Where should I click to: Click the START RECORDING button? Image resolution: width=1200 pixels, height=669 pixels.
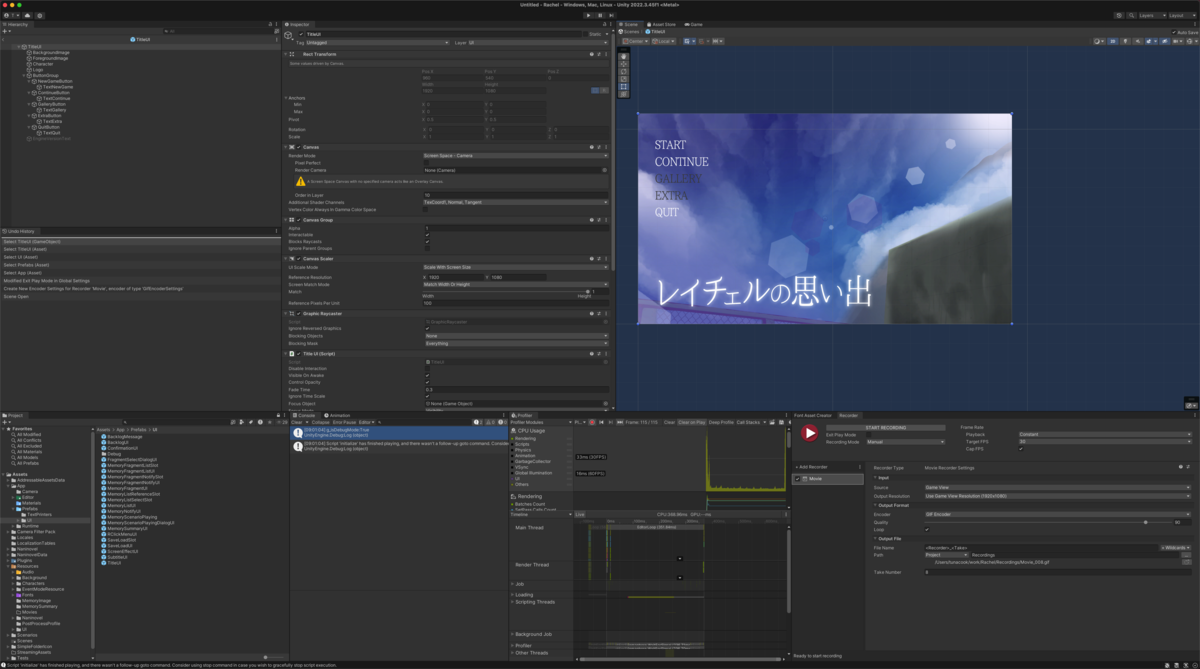click(886, 427)
